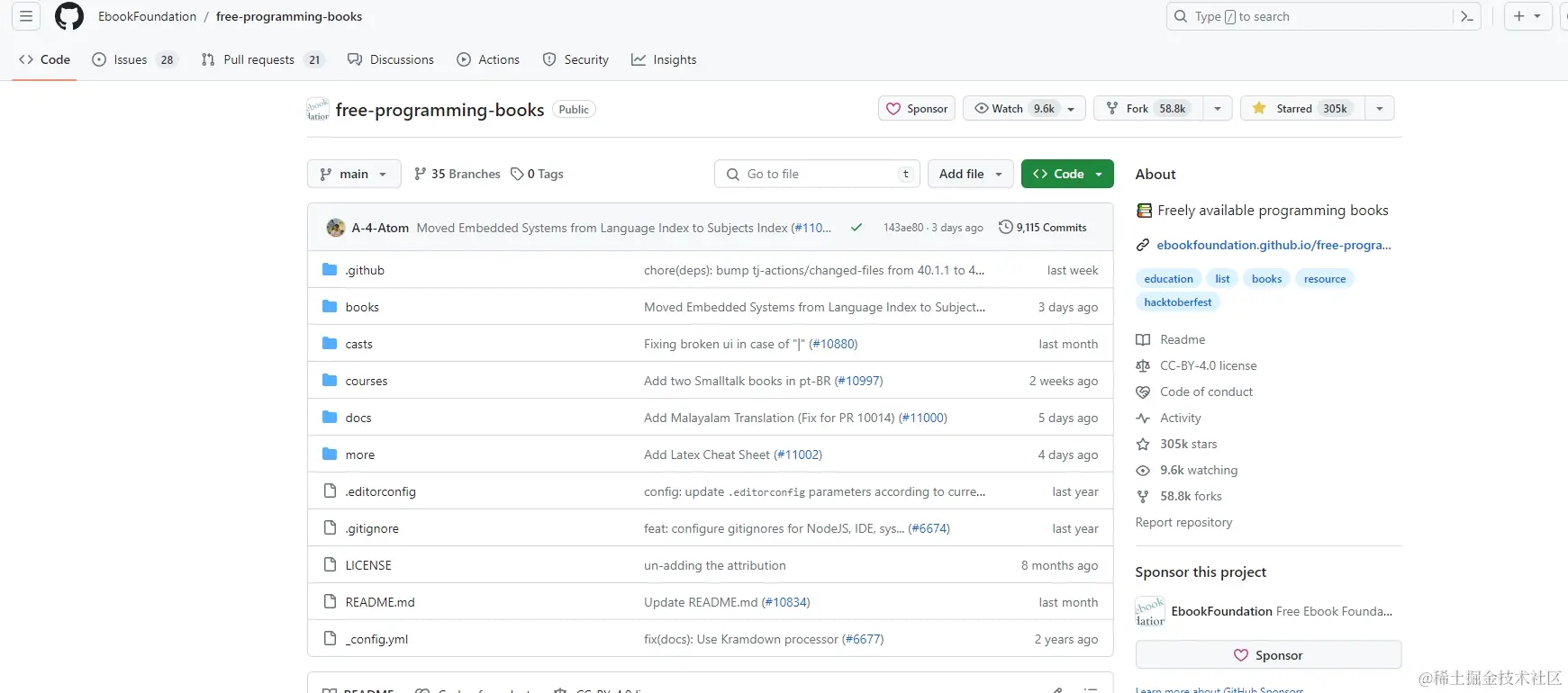This screenshot has width=1568, height=693.
Task: Go to GitHub homepage via Octocat logo
Action: 69,16
